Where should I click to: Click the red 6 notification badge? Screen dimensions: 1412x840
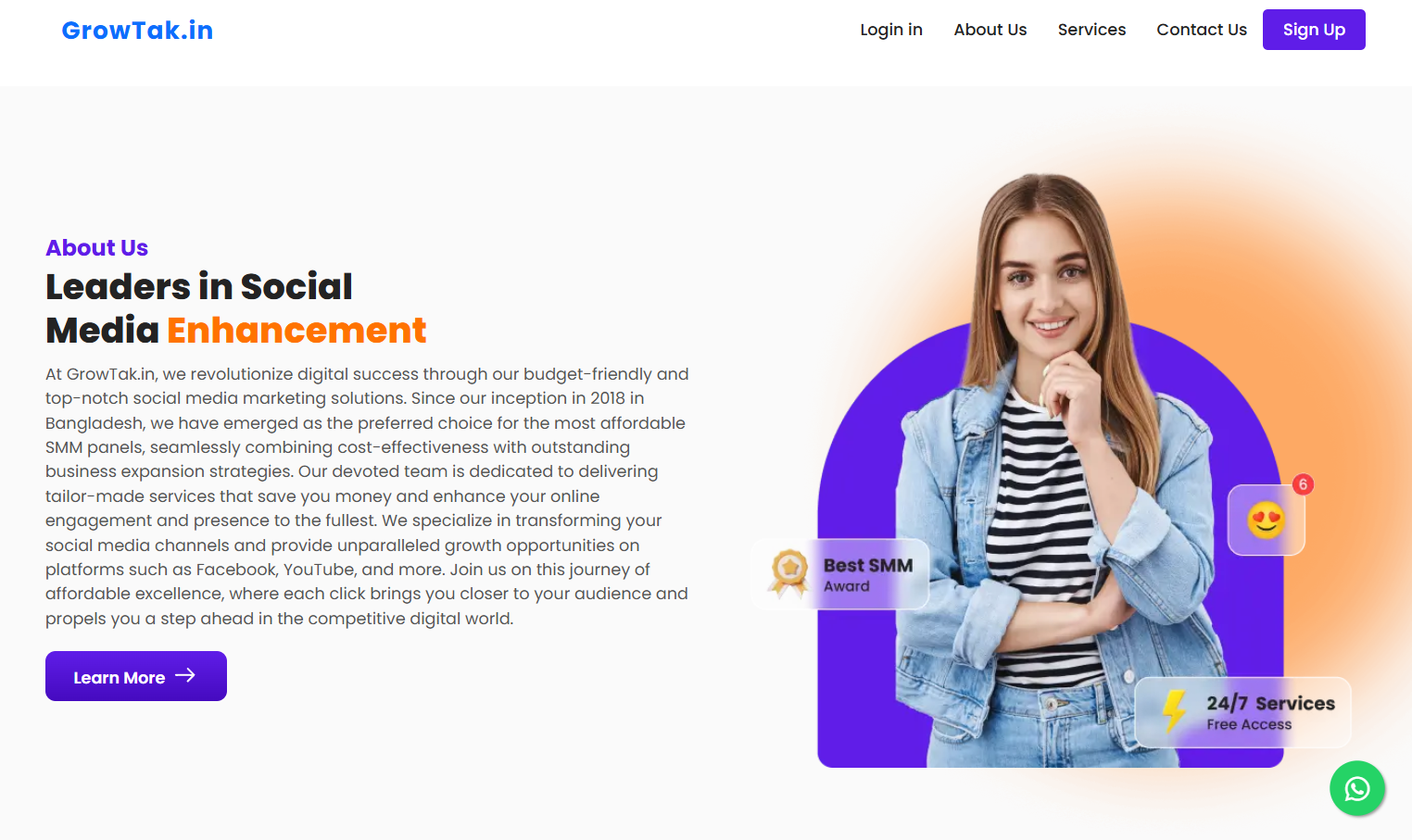click(x=1303, y=484)
